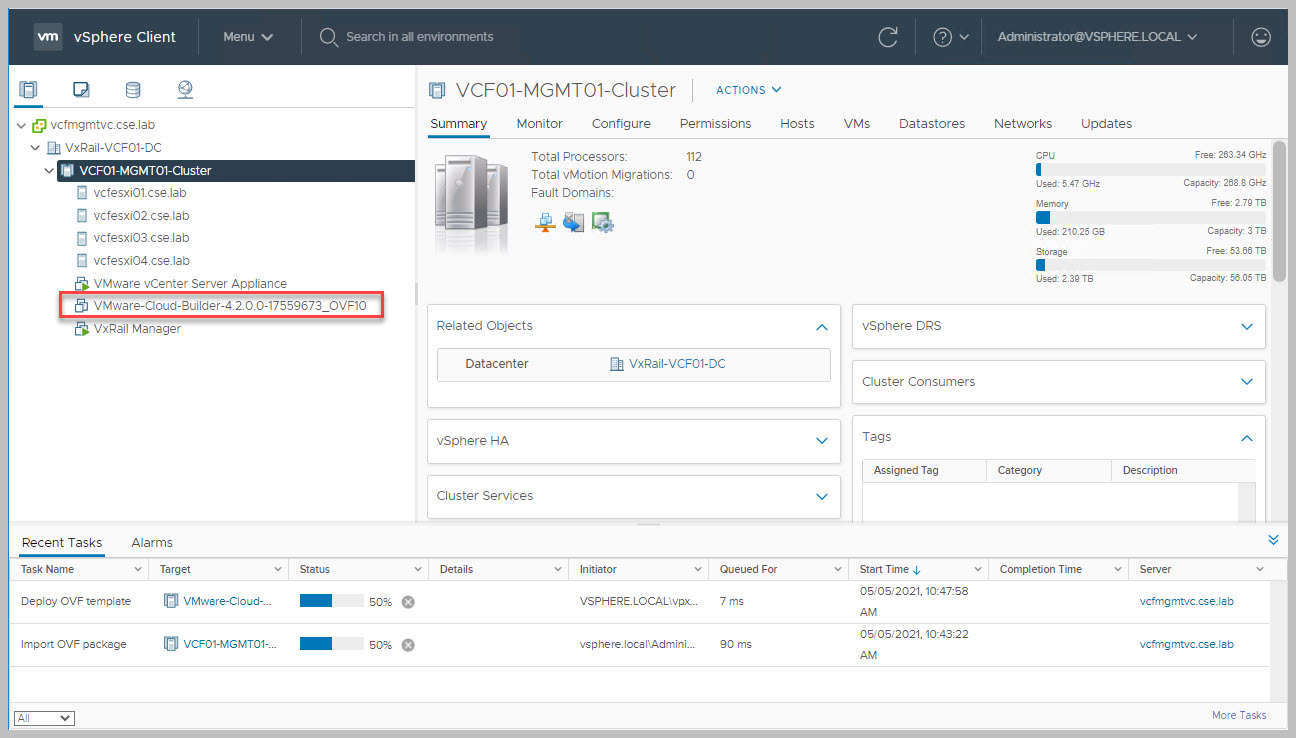Open the Menu dropdown in header
The image size is (1296, 738).
tap(248, 37)
